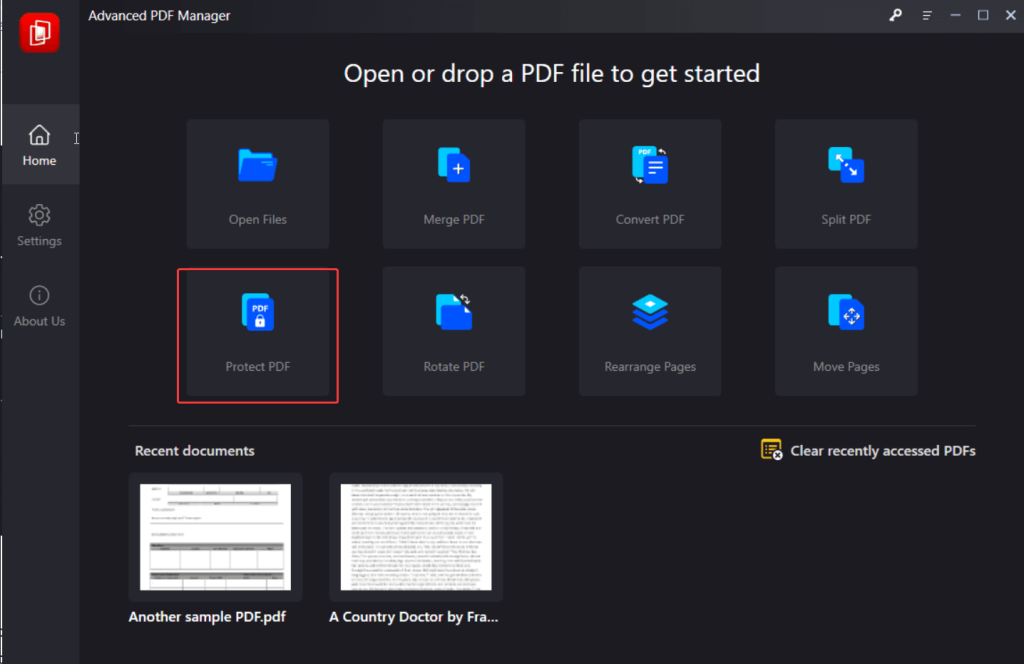Viewport: 1024px width, 664px height.
Task: Start the Convert PDF tool
Action: click(650, 183)
